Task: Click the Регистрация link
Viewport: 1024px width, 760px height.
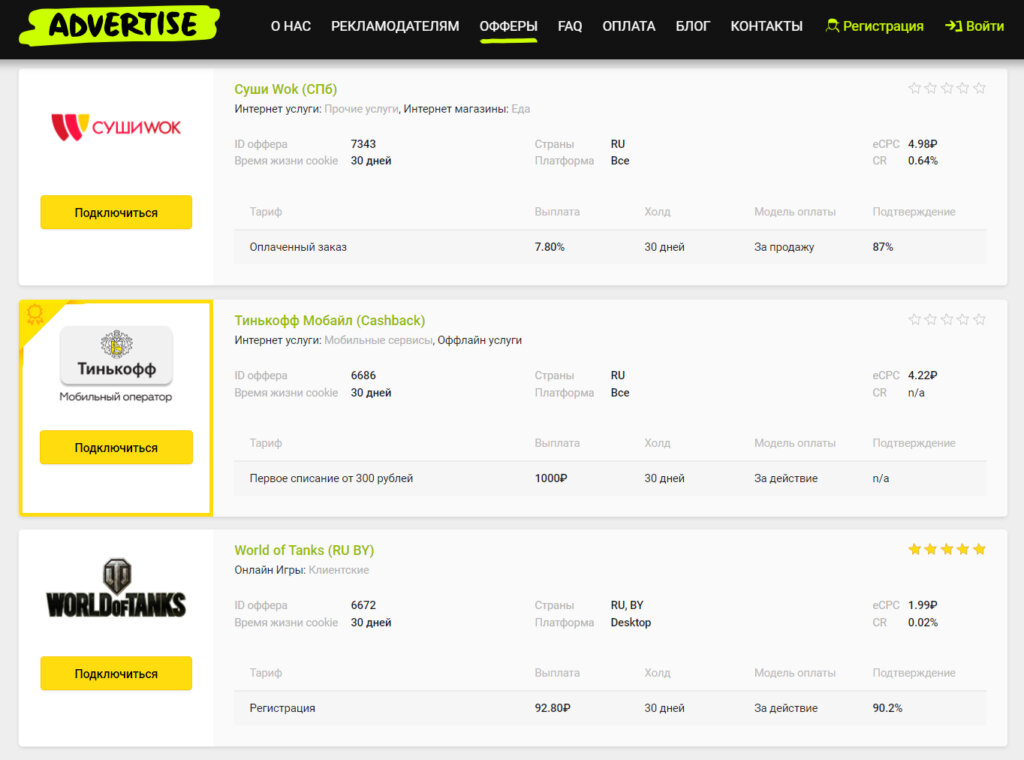Action: (874, 26)
